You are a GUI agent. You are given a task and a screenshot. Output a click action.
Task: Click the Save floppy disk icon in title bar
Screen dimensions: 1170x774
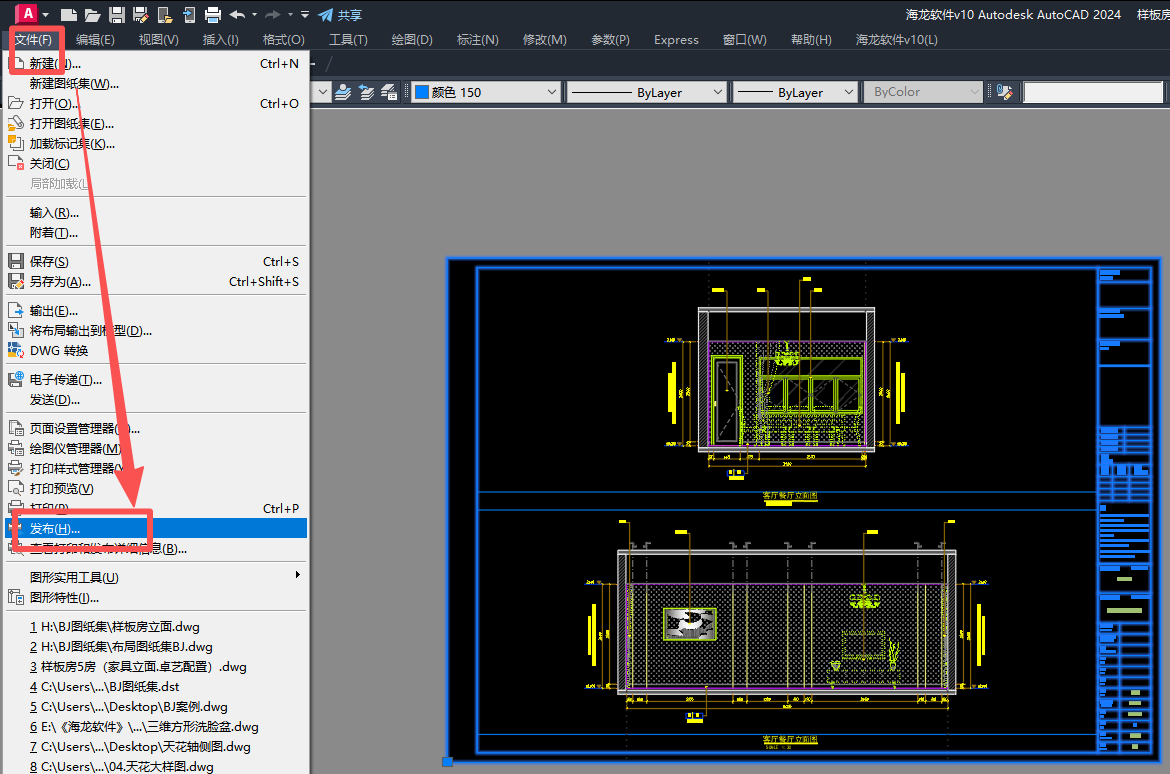pos(116,15)
